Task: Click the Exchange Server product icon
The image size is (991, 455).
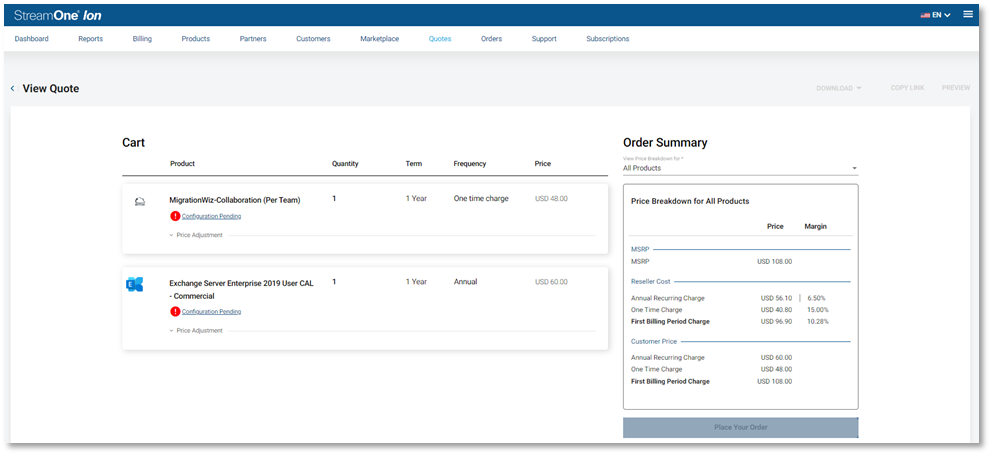Action: click(135, 284)
